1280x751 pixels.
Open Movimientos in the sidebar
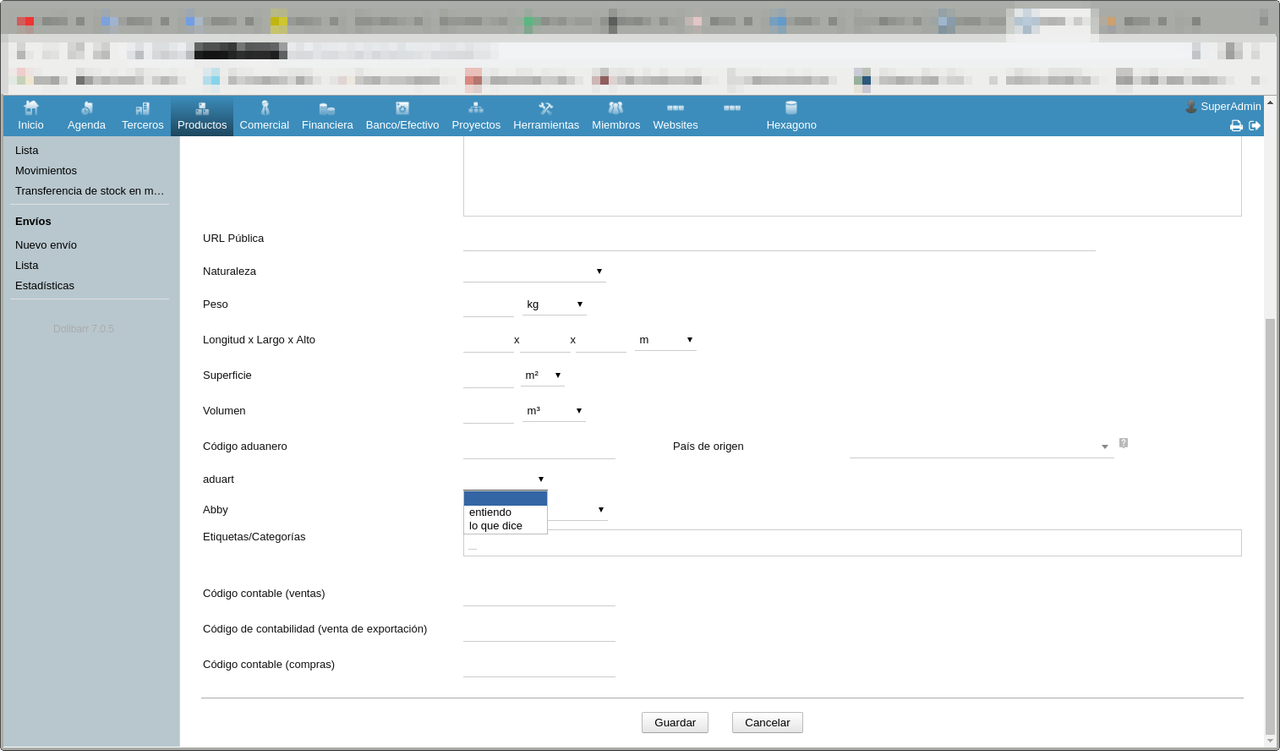(x=46, y=171)
